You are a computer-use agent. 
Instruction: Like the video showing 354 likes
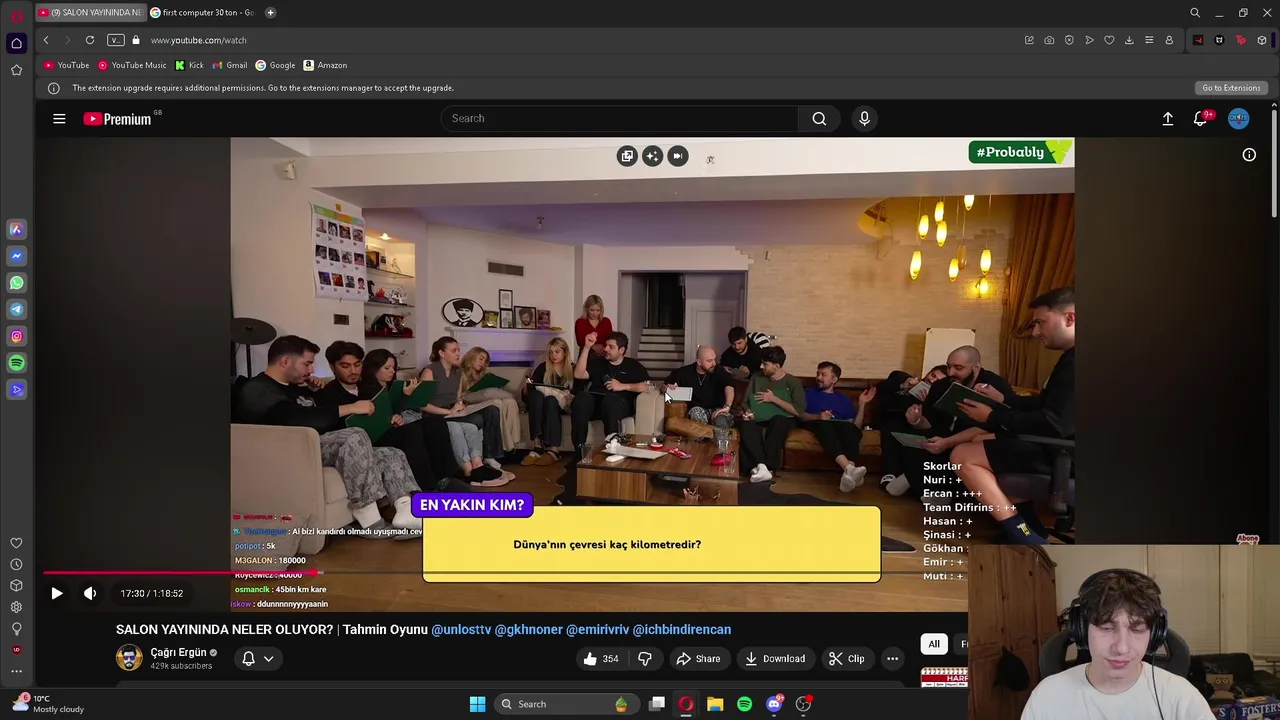[x=601, y=659]
